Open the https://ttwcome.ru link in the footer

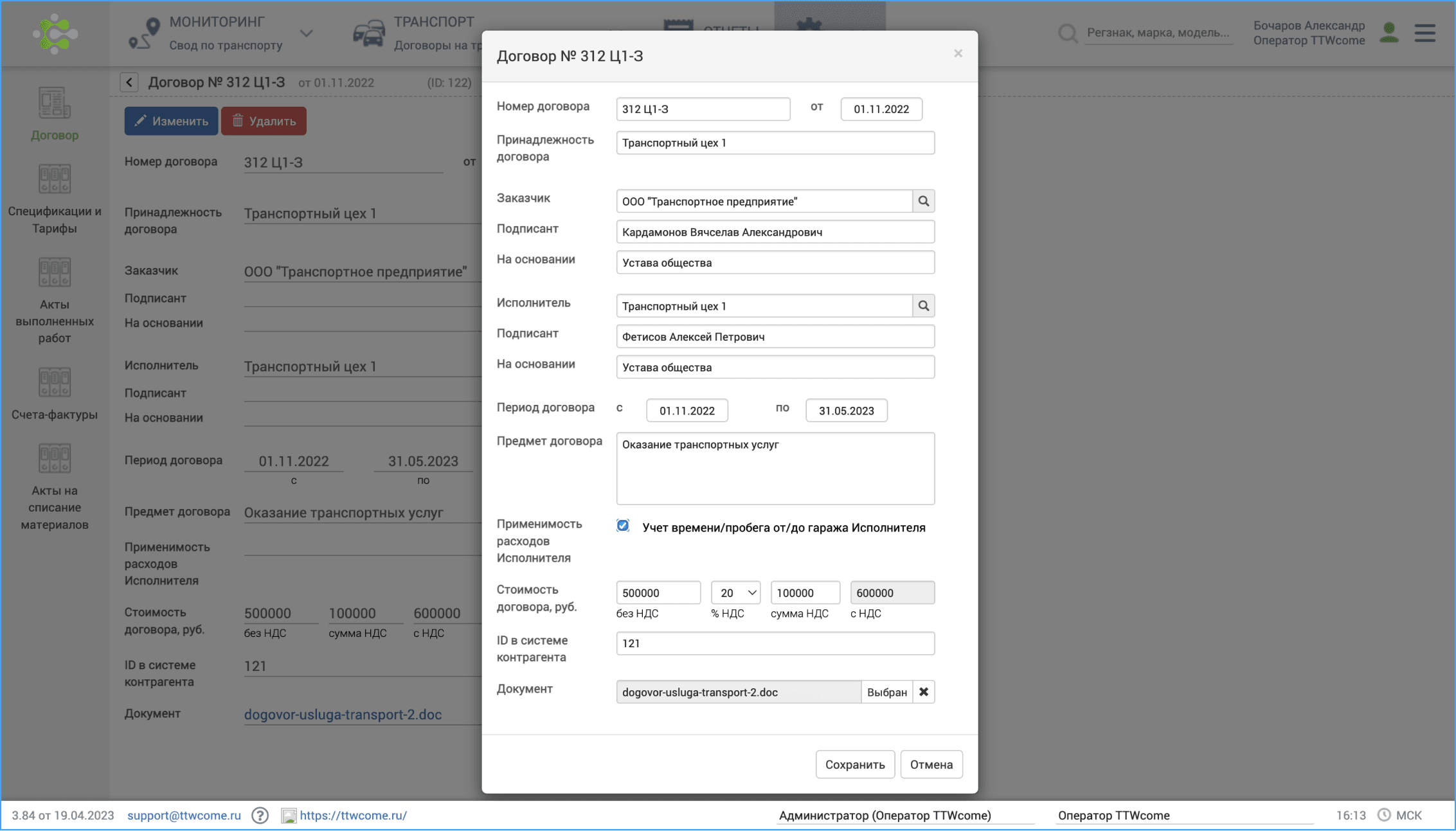353,815
